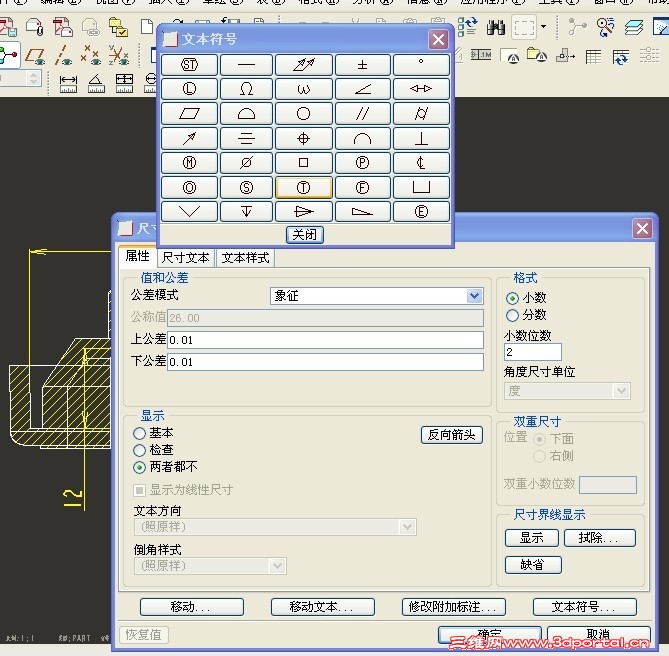
Task: Select 小数 format radio button
Action: (x=512, y=298)
